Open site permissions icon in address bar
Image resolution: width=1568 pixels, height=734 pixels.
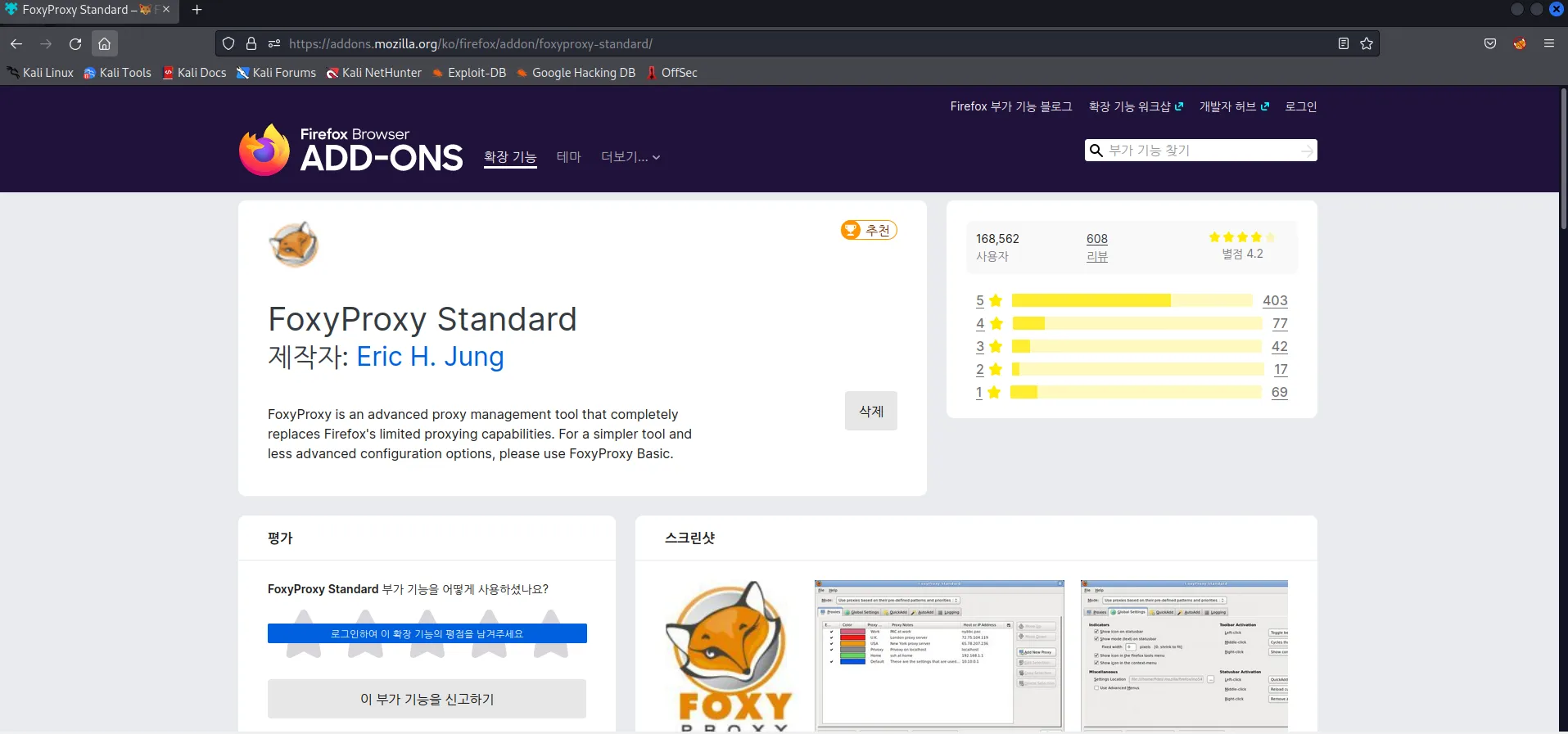click(274, 43)
